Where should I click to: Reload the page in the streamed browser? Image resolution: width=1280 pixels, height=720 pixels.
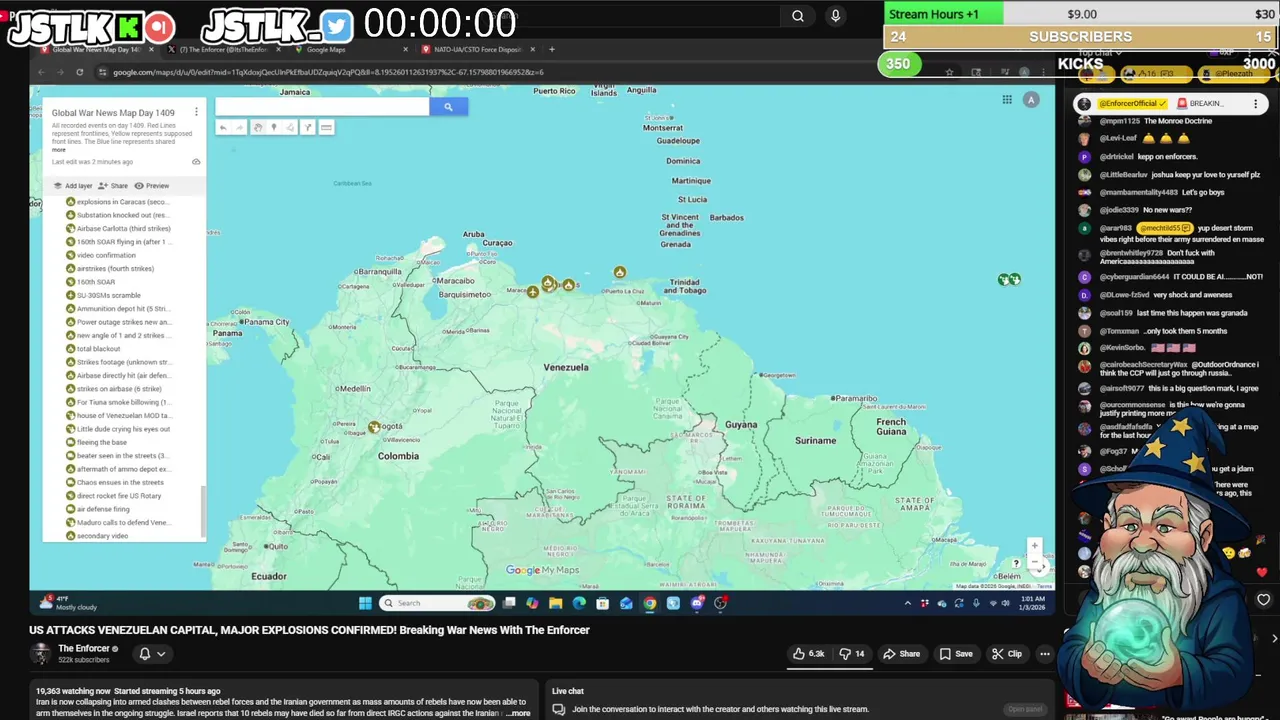(x=79, y=72)
